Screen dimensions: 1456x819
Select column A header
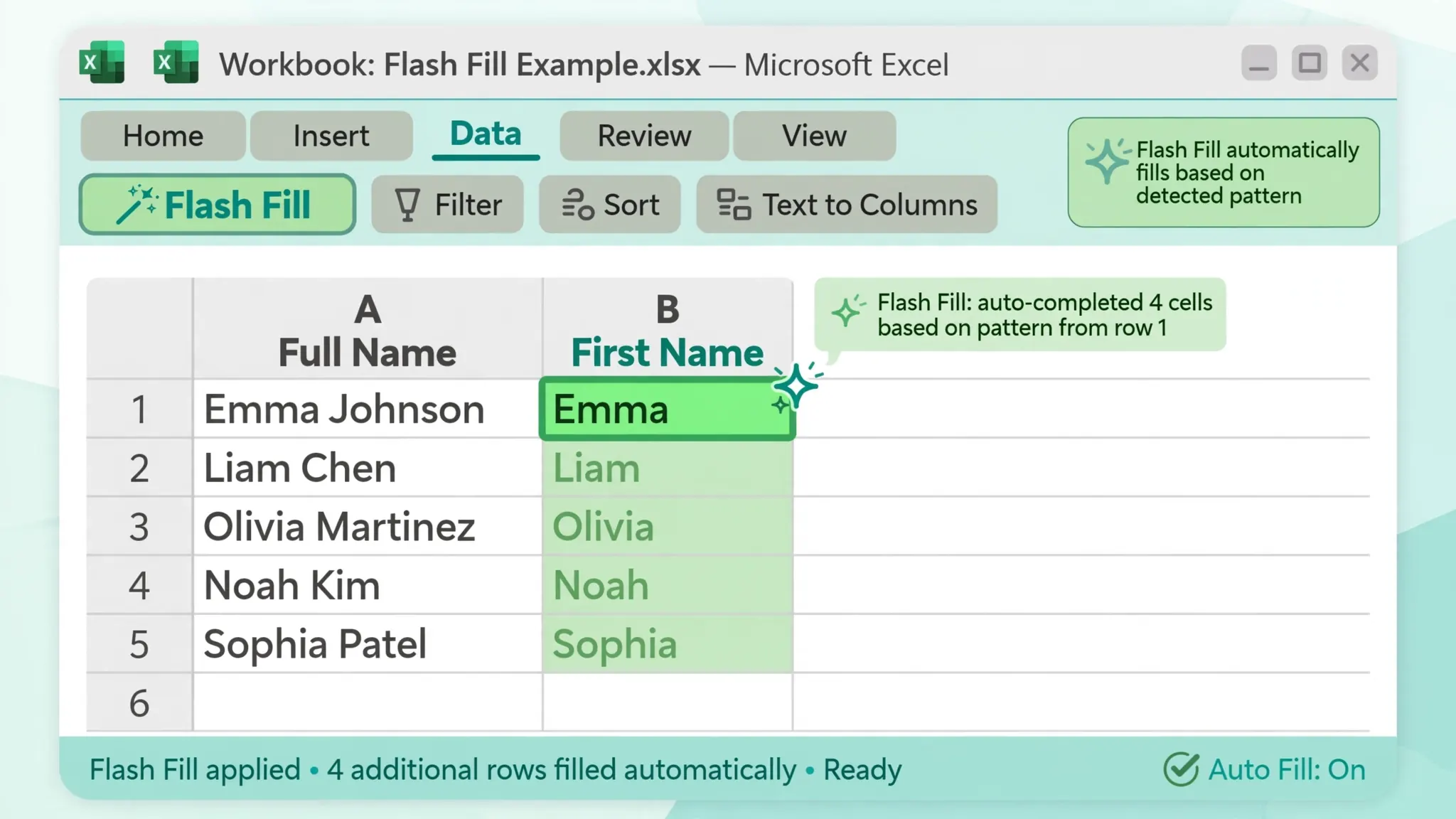pyautogui.click(x=368, y=329)
